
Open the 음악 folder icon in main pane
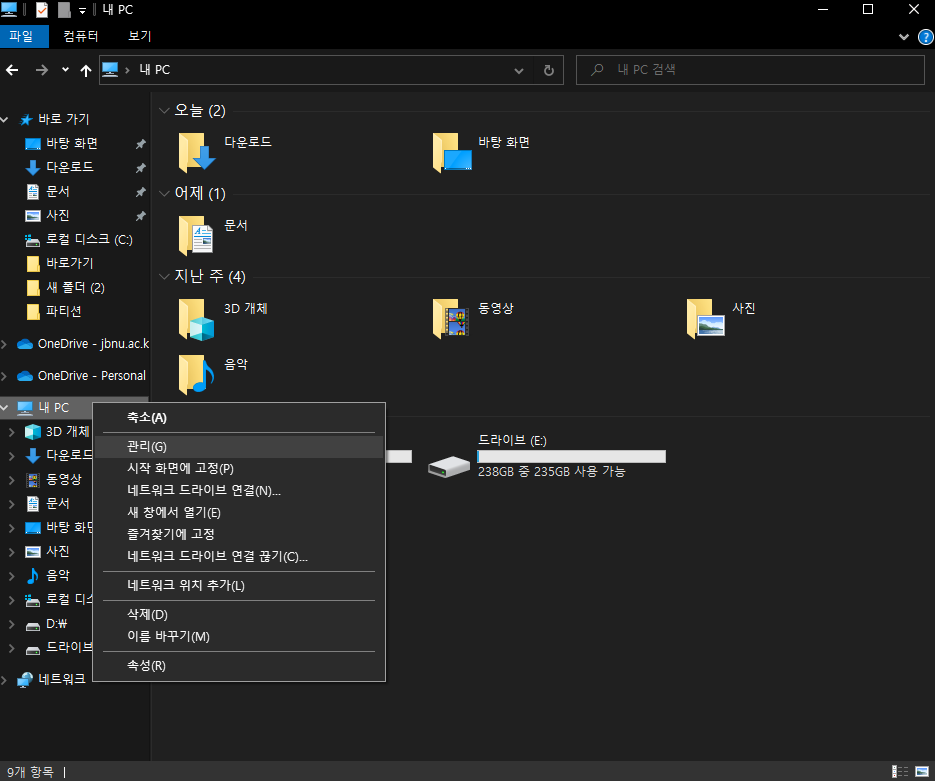point(196,374)
